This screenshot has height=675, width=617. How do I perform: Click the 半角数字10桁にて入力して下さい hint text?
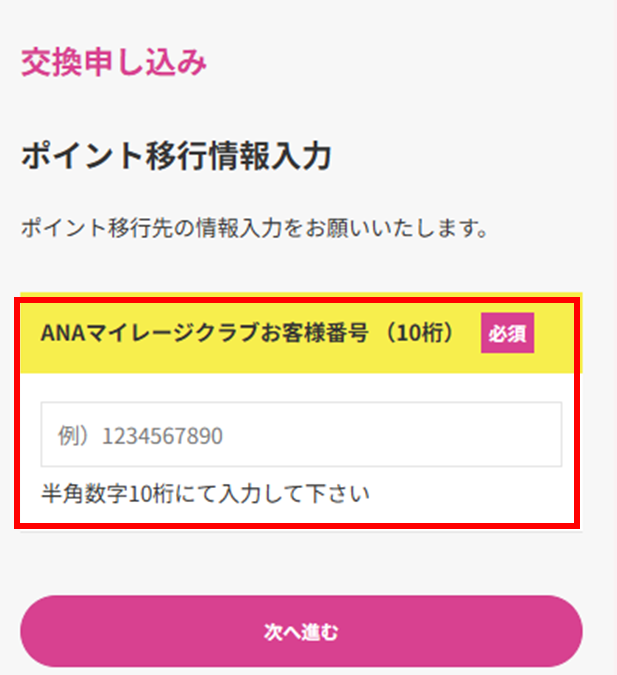click(x=206, y=493)
